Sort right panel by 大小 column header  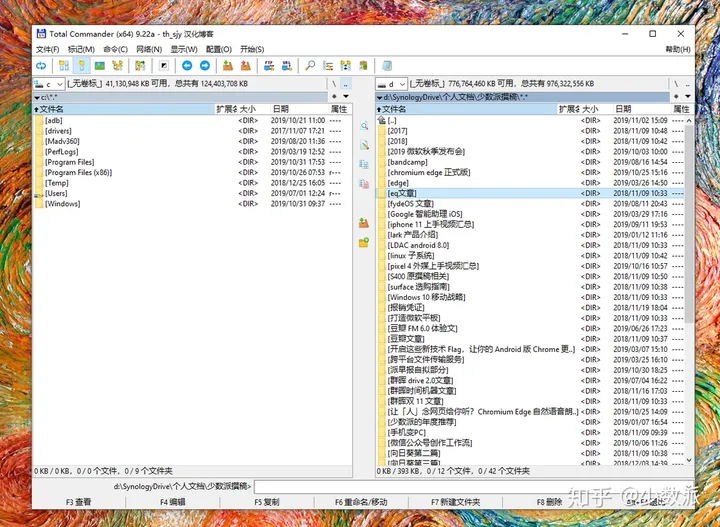[x=596, y=109]
